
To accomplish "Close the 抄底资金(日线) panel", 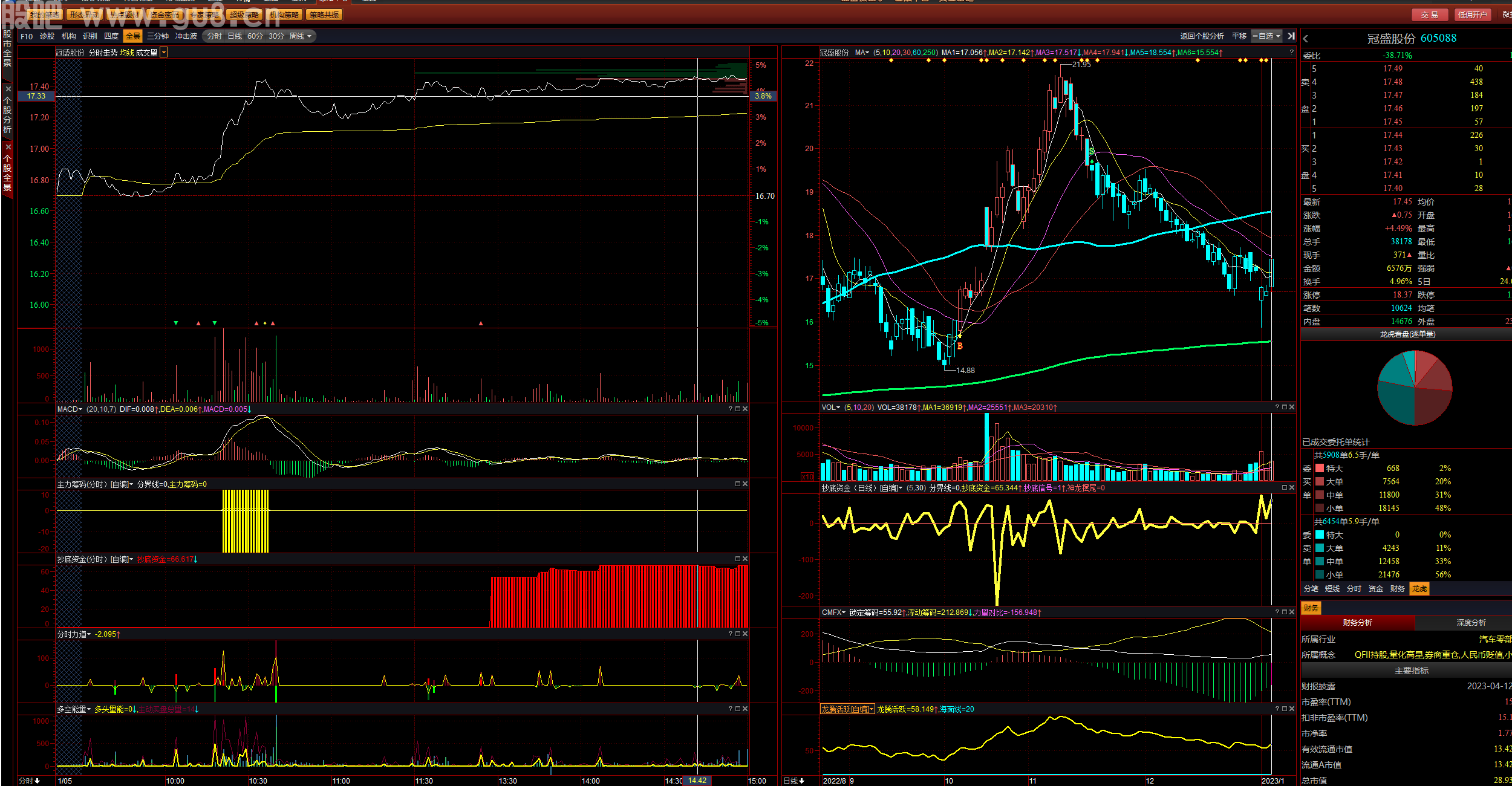I will coord(1292,488).
